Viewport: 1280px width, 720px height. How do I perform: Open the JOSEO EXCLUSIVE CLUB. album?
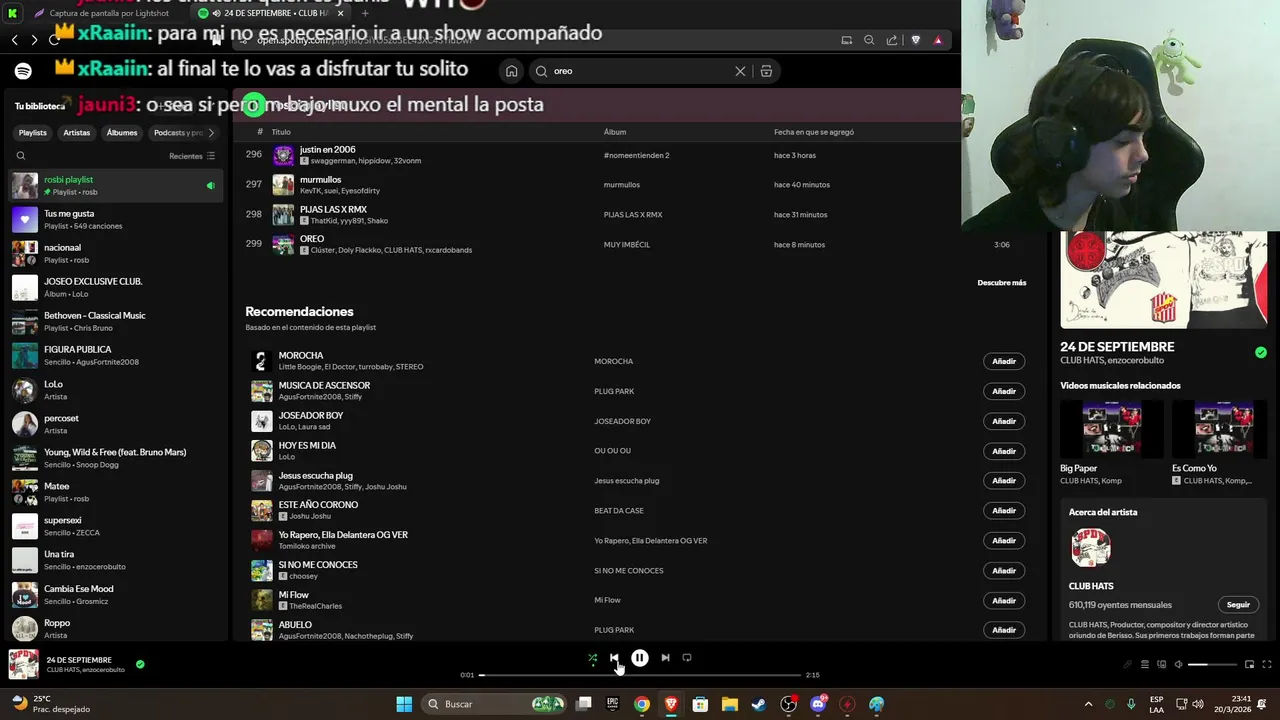point(115,287)
